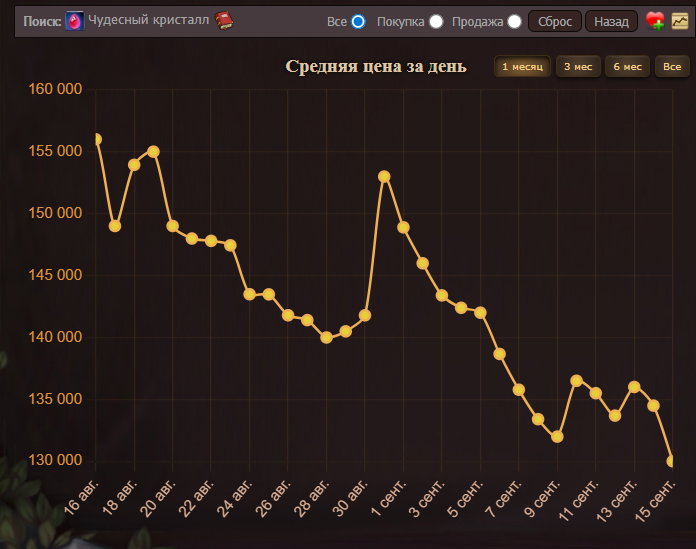Image resolution: width=696 pixels, height=549 pixels.
Task: Add item to favorites with heart icon
Action: click(655, 21)
